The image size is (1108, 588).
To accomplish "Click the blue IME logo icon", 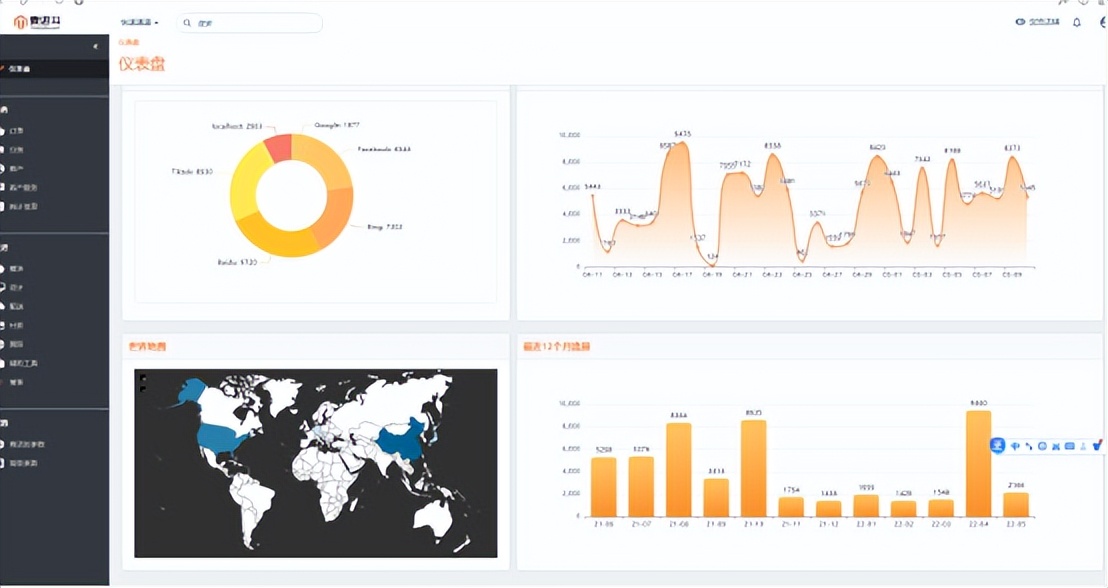I will pyautogui.click(x=998, y=446).
